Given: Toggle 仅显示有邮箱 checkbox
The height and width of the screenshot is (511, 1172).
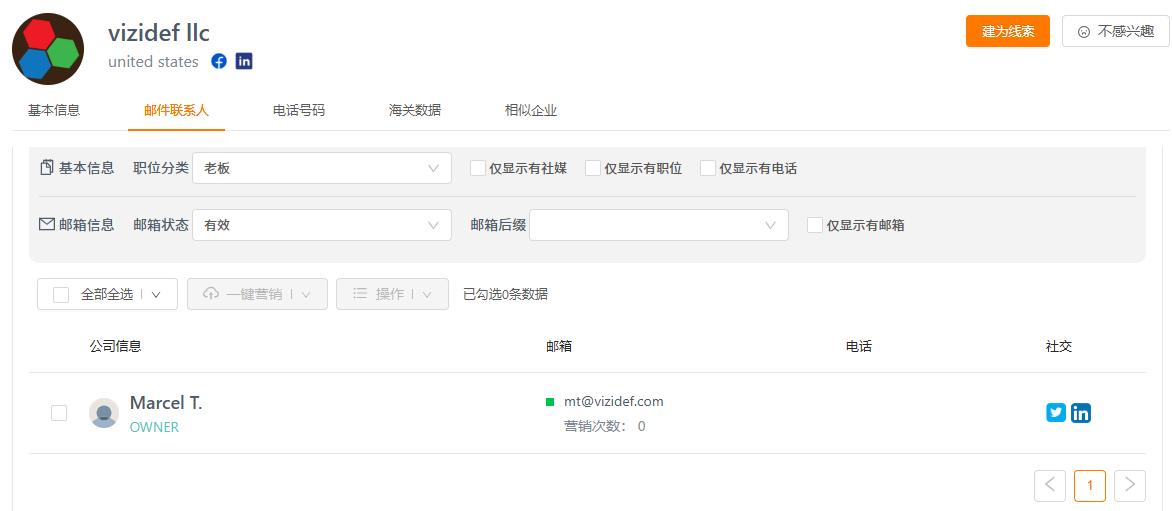Looking at the screenshot, I should 815,225.
